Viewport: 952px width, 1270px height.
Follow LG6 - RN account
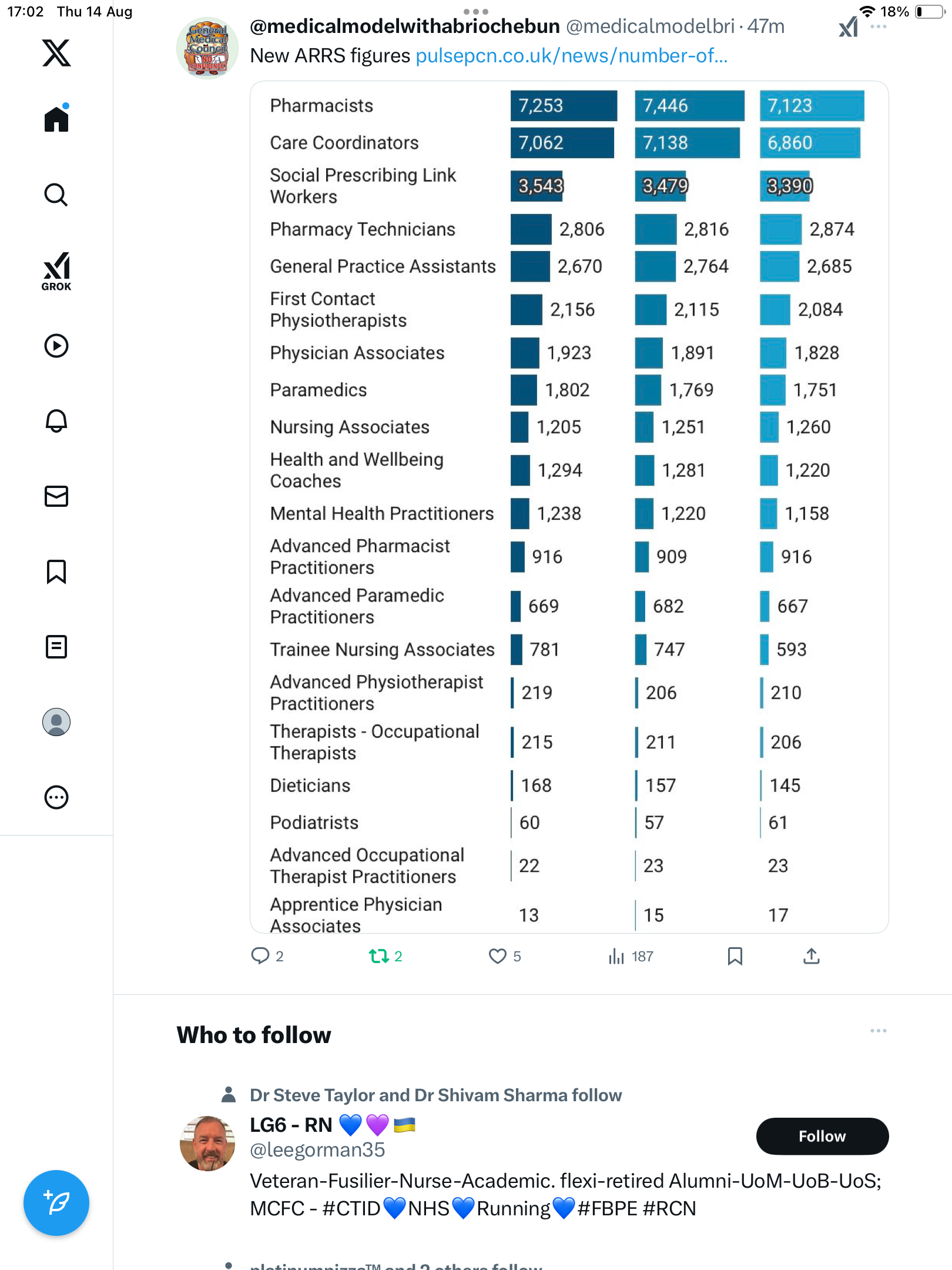point(822,1136)
